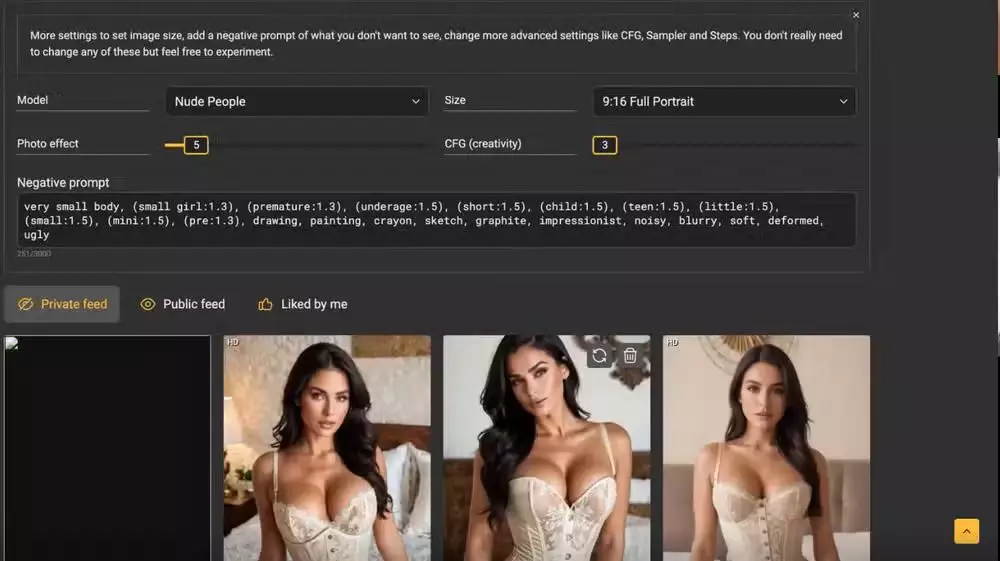Open the Model dropdown showing Nude People
The width and height of the screenshot is (1000, 561).
click(297, 101)
